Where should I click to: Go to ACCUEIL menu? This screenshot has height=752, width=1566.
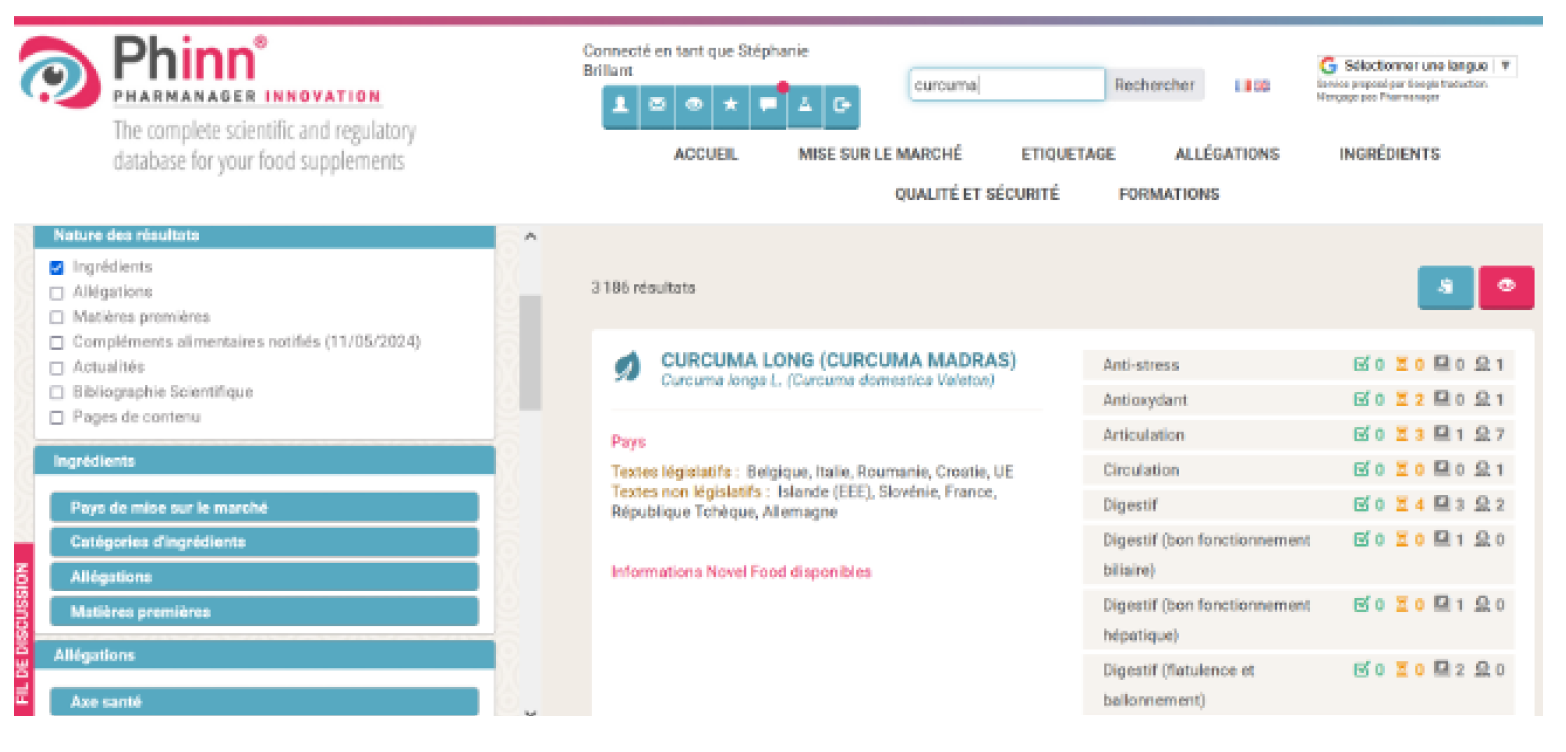(706, 154)
